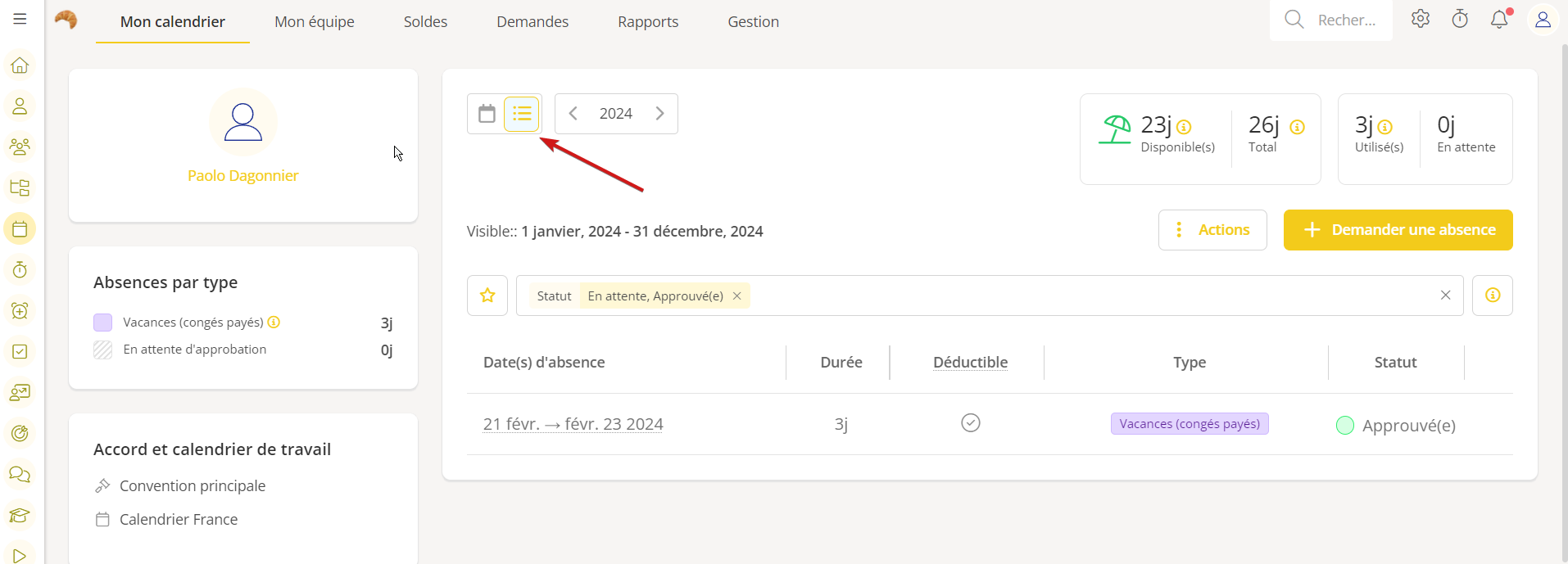Click the star favorite filter icon
This screenshot has height=564, width=1568.
point(487,296)
